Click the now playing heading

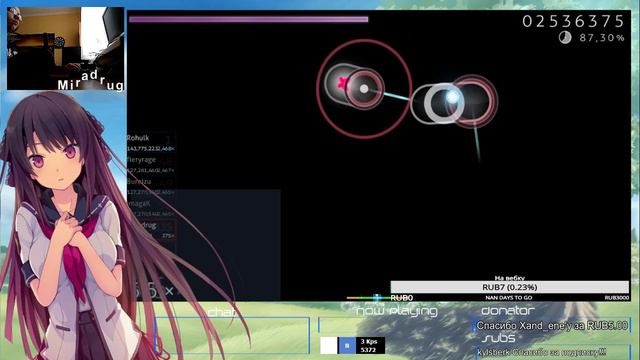(397, 311)
